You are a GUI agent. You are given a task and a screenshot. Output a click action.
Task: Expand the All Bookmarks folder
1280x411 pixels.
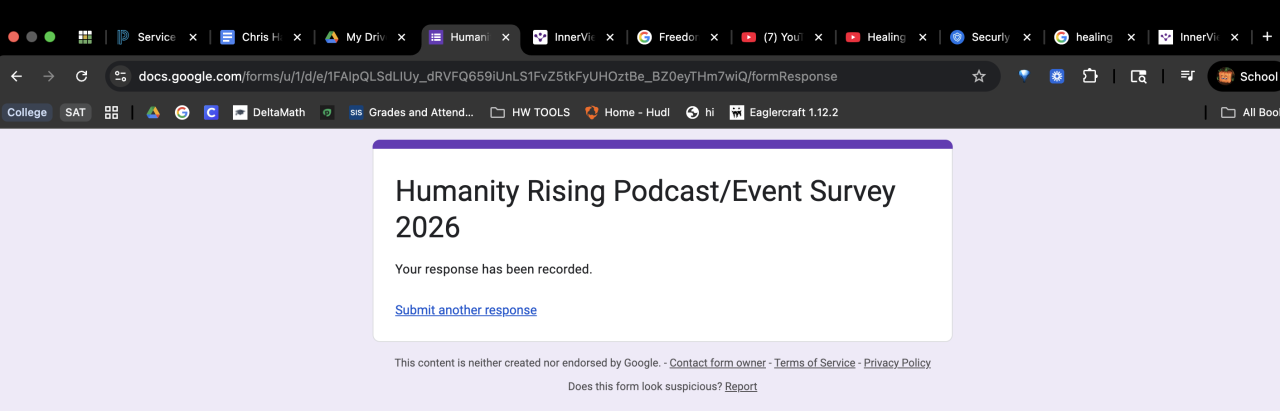click(x=1251, y=112)
